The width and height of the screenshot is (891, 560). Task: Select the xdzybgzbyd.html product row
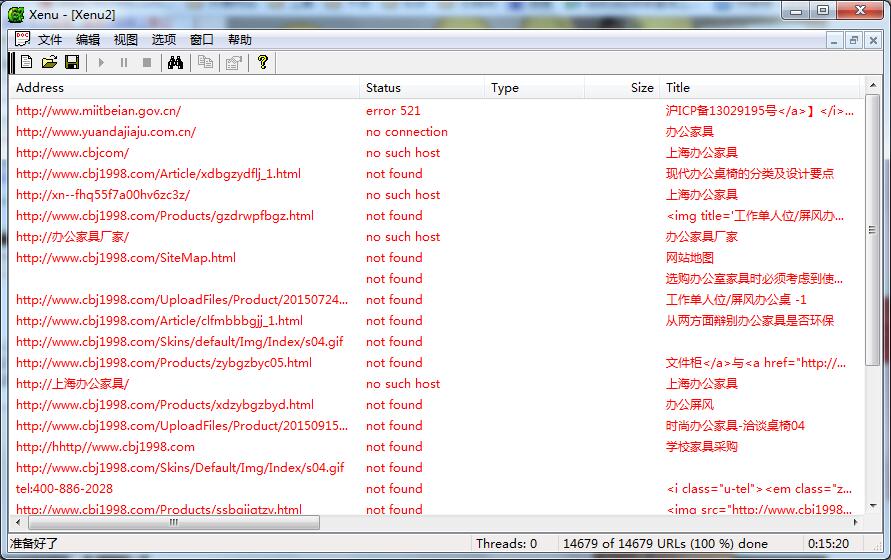[x=435, y=405]
